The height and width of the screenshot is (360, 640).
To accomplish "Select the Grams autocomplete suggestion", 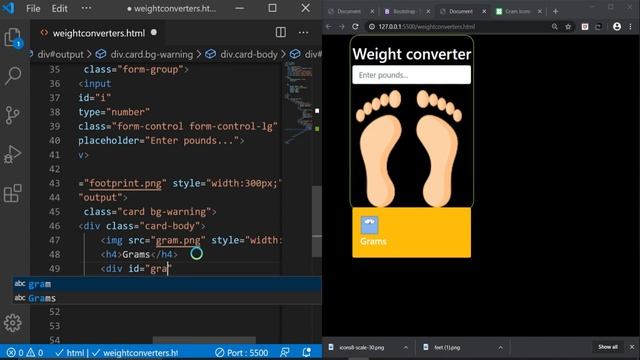I will 167,298.
